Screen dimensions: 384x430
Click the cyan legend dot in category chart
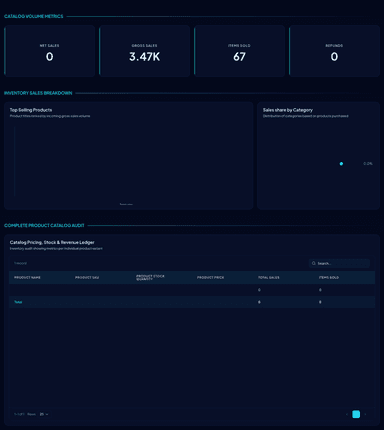pos(341,164)
